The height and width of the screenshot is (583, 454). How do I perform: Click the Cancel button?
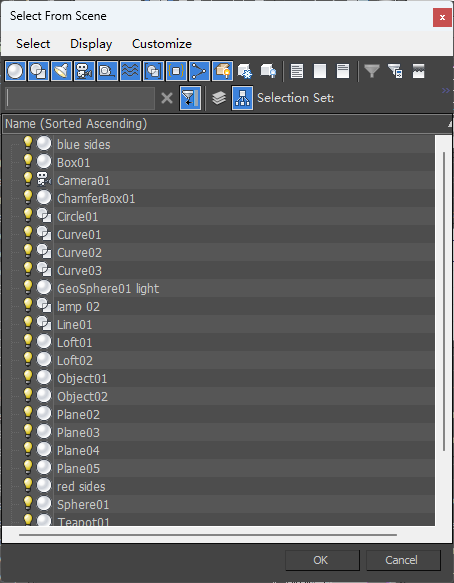(403, 560)
